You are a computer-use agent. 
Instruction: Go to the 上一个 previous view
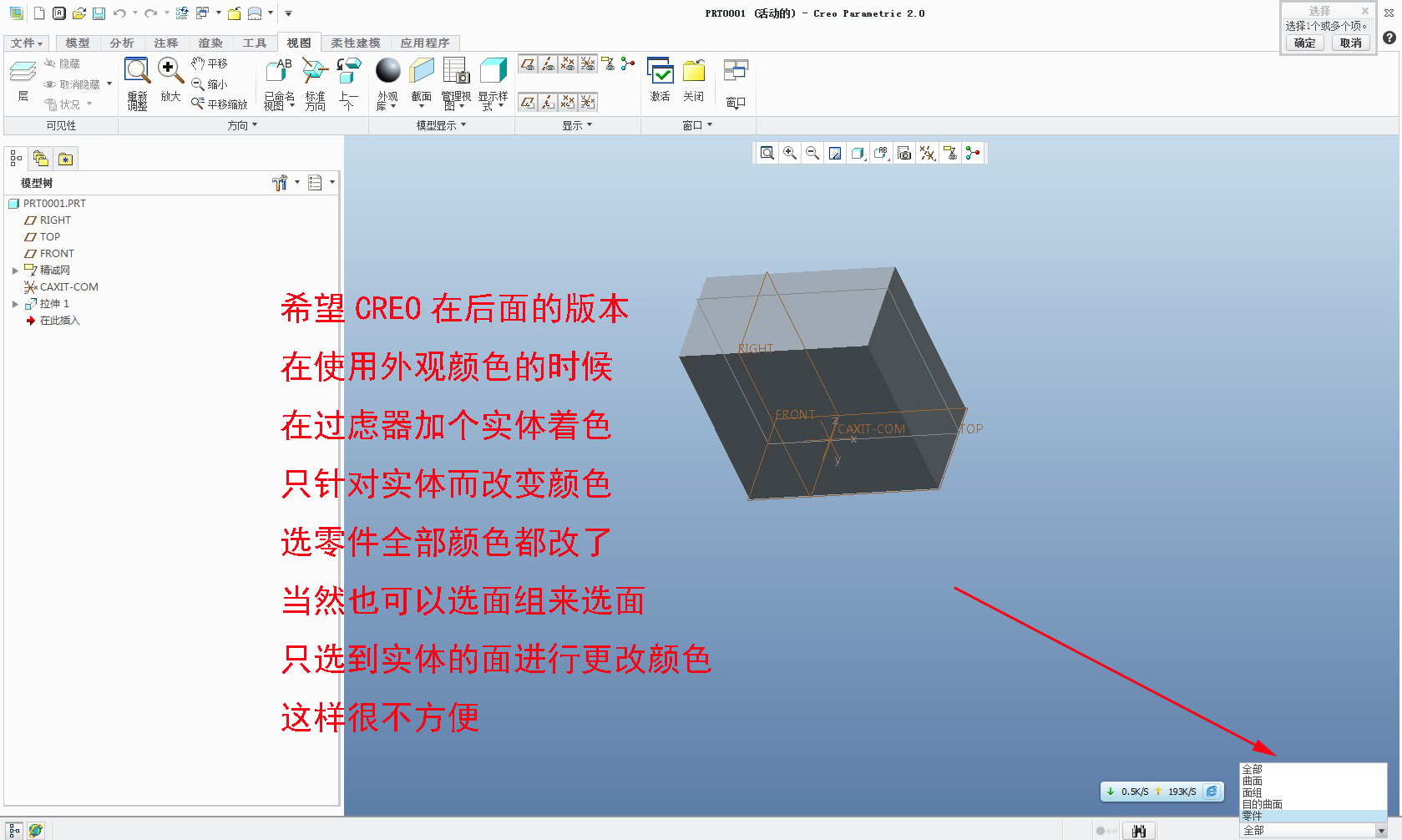click(x=348, y=83)
